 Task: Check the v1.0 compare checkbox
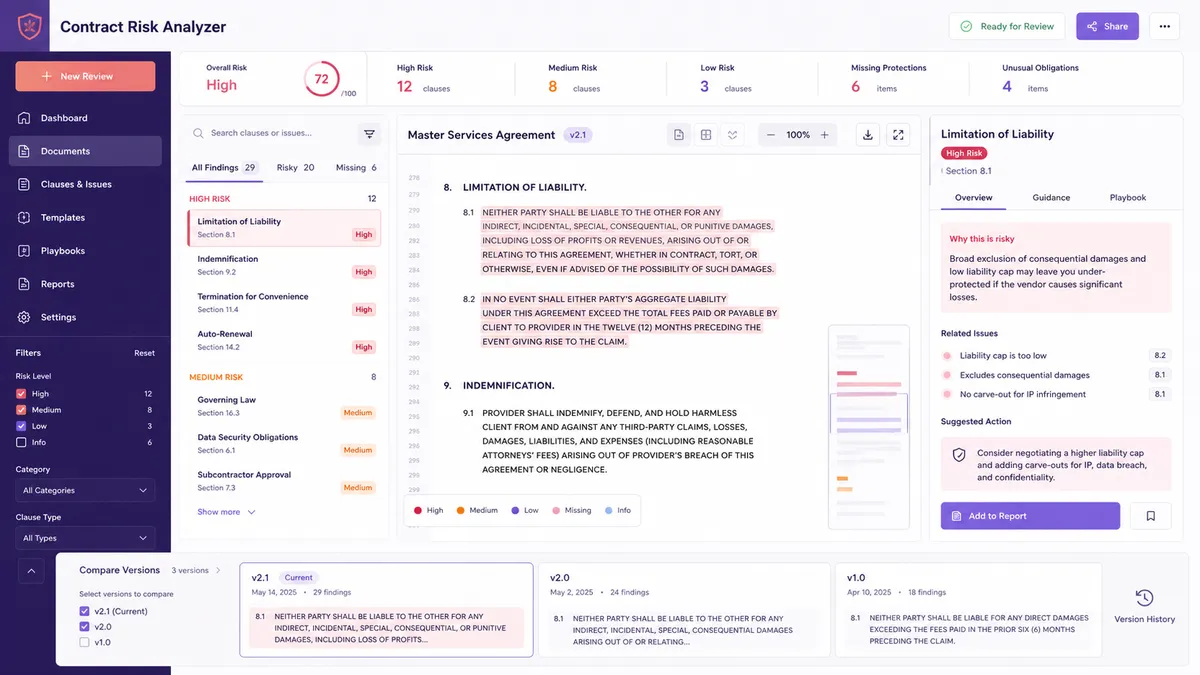click(x=84, y=642)
